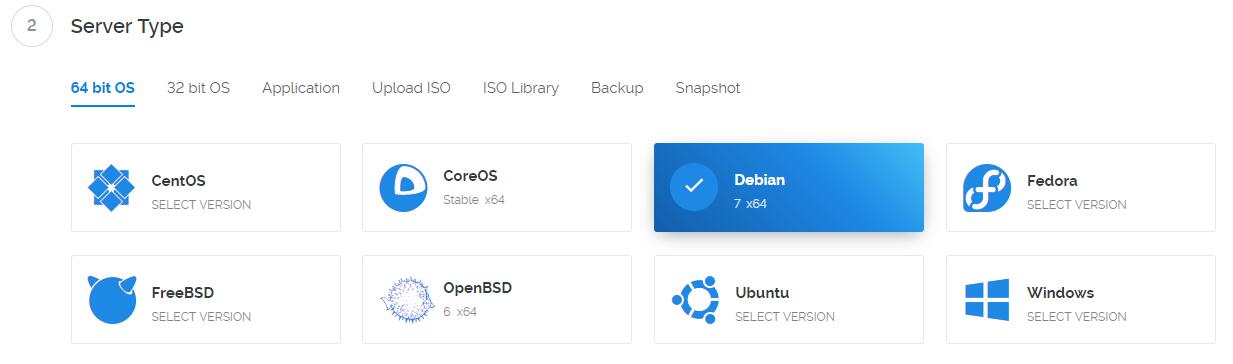Open the Application tab
This screenshot has height=364, width=1233.
301,88
